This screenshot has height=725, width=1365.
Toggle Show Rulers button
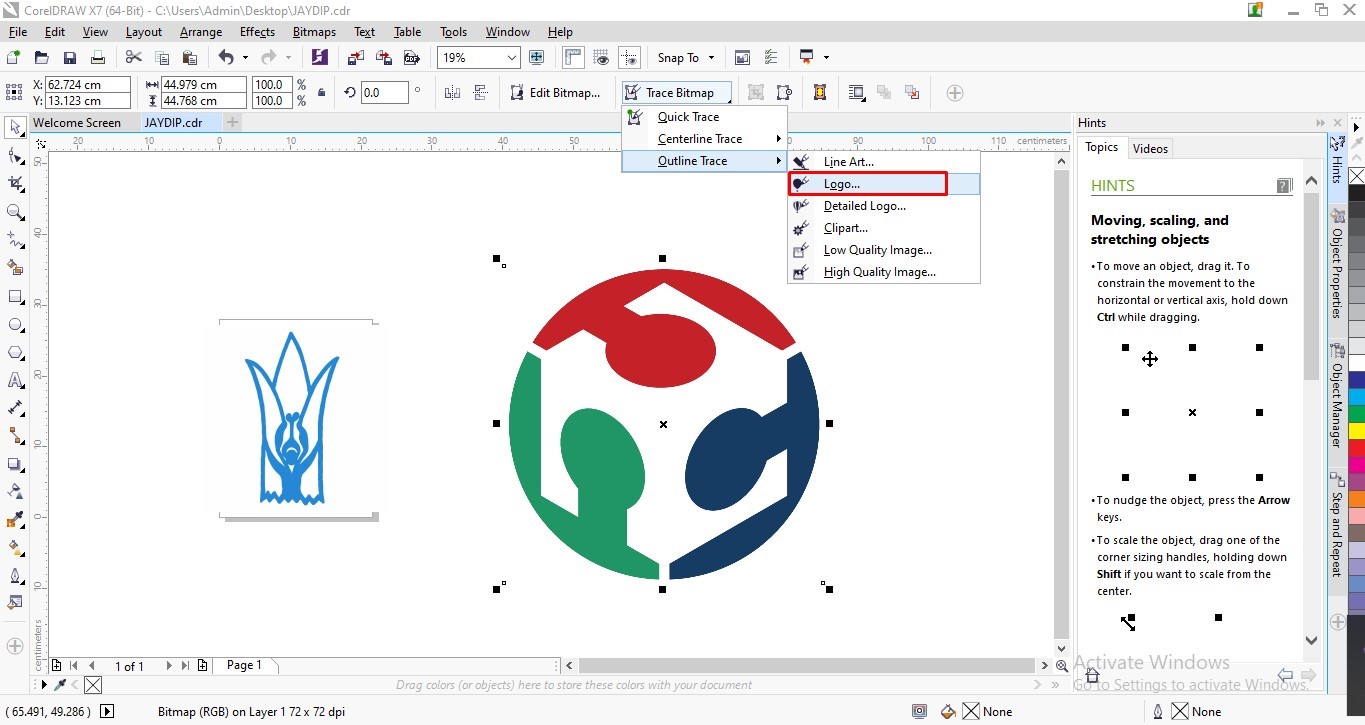point(573,58)
